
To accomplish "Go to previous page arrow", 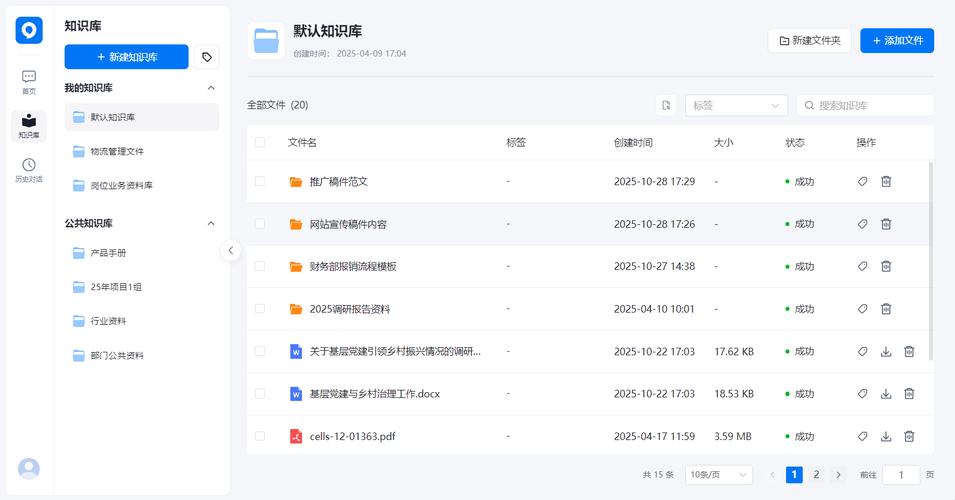I will (x=772, y=474).
